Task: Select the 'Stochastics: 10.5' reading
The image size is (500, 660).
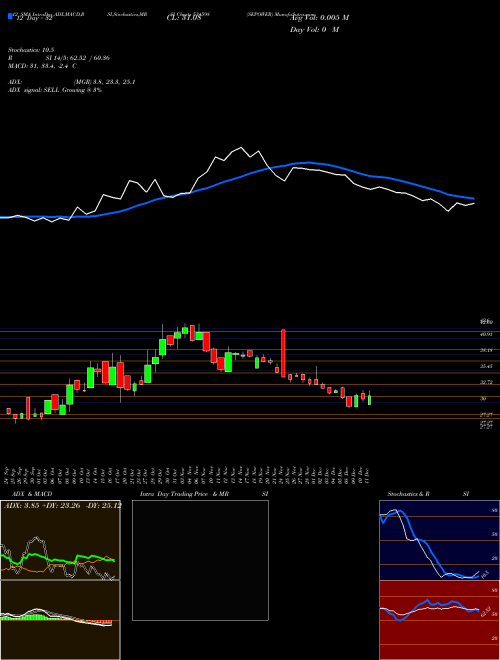Action: [31, 50]
